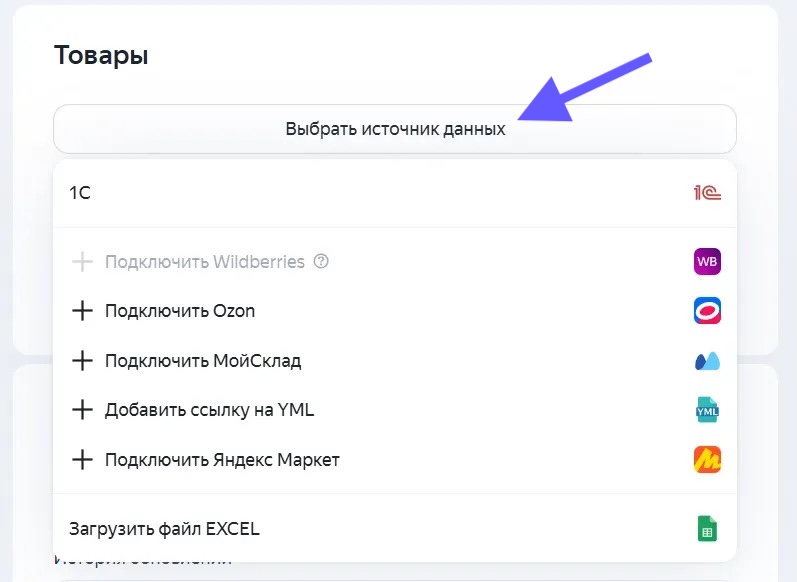Choose Connect Яндекс Маркет option

395,460
